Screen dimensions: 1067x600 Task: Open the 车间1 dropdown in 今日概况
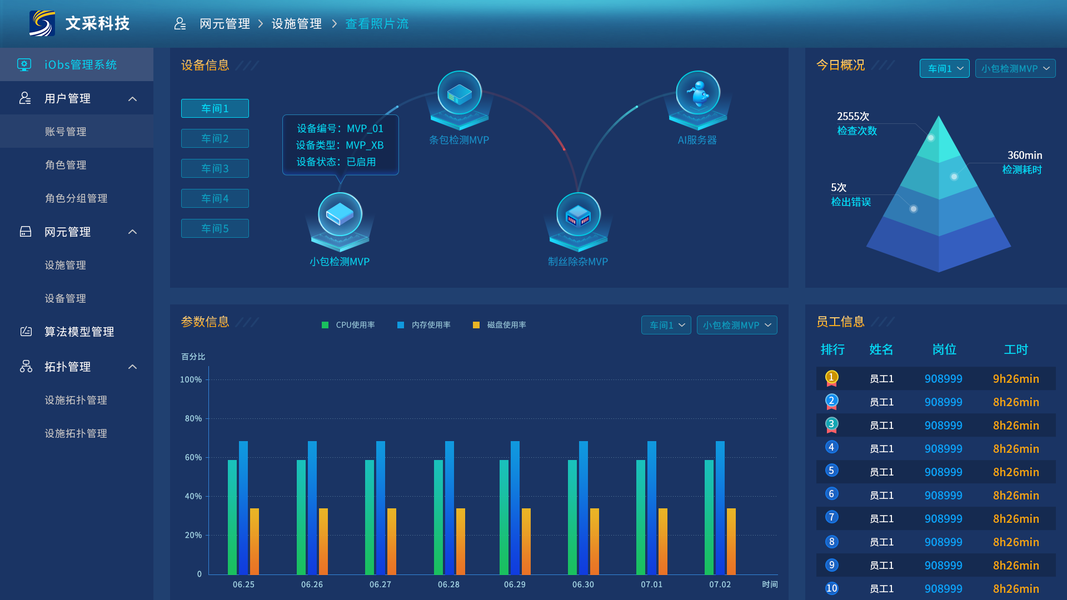(x=945, y=68)
